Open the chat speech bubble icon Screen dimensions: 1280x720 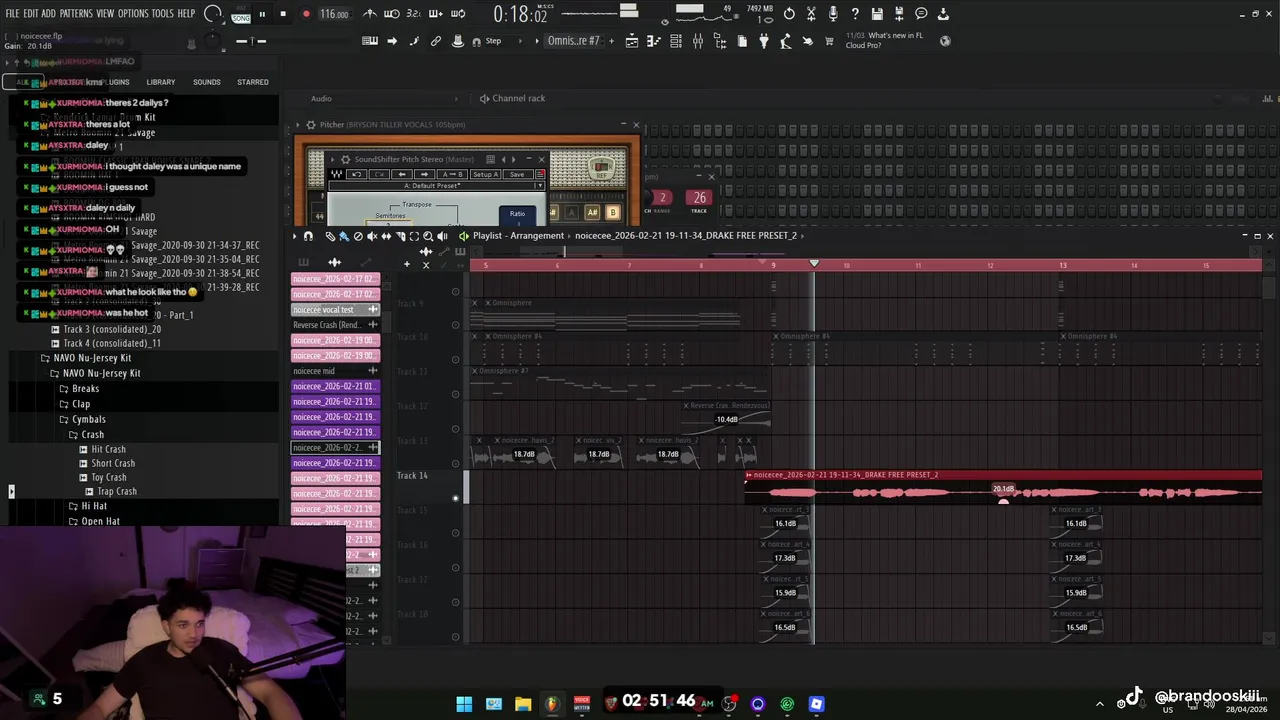pos(921,14)
